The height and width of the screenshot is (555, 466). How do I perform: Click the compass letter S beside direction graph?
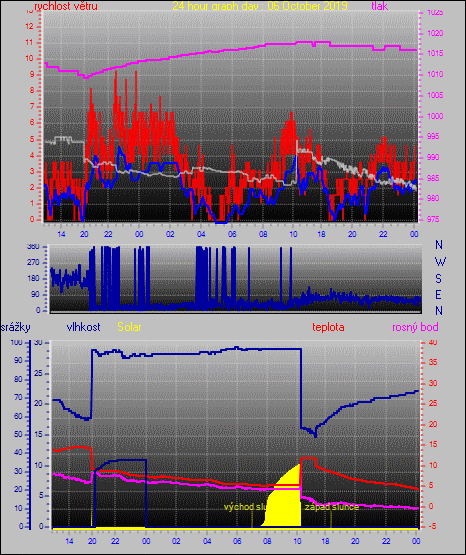(x=438, y=279)
